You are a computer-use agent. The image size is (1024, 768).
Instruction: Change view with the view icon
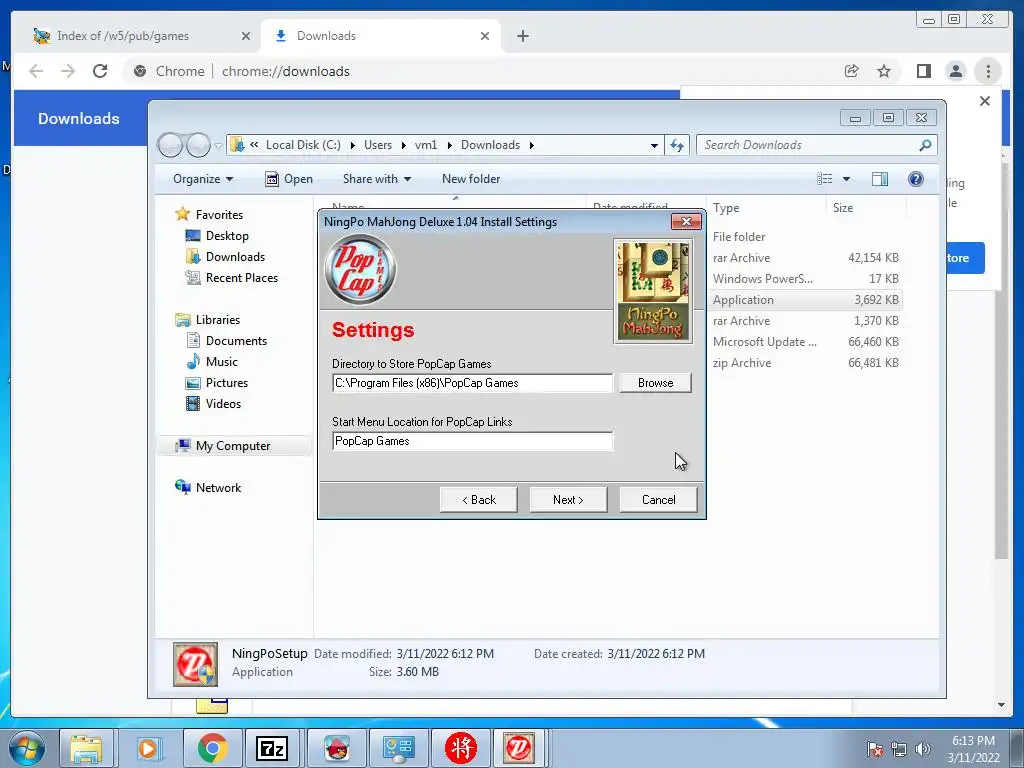click(825, 179)
